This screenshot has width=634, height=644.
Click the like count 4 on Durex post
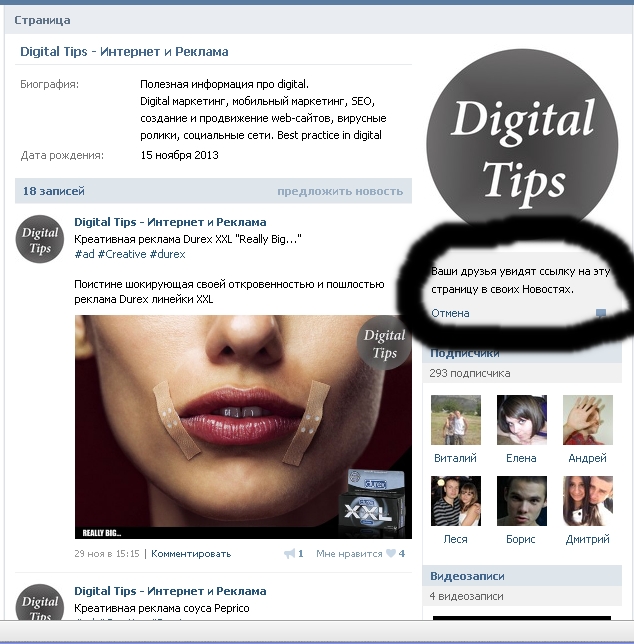(x=402, y=554)
